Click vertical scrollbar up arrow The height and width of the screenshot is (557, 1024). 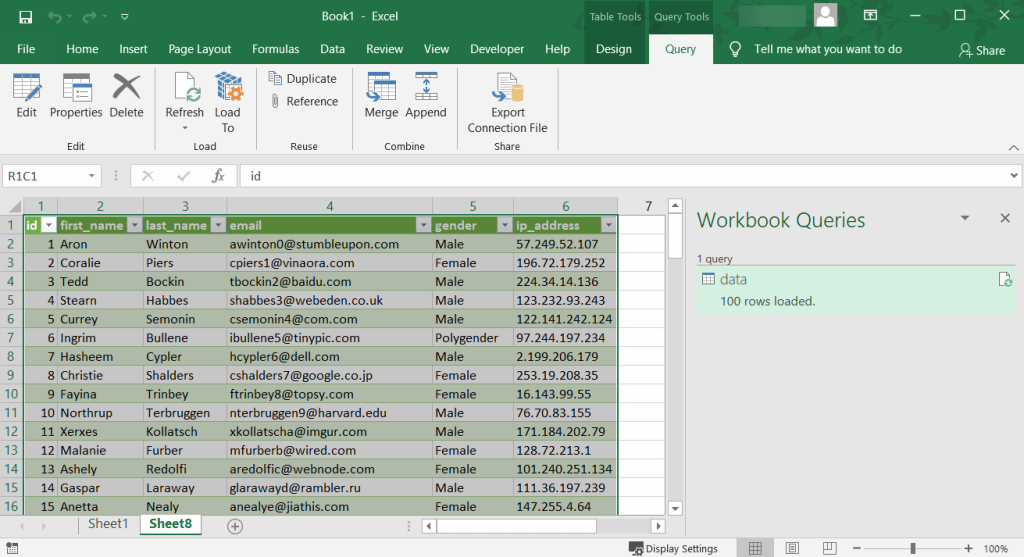coord(675,206)
